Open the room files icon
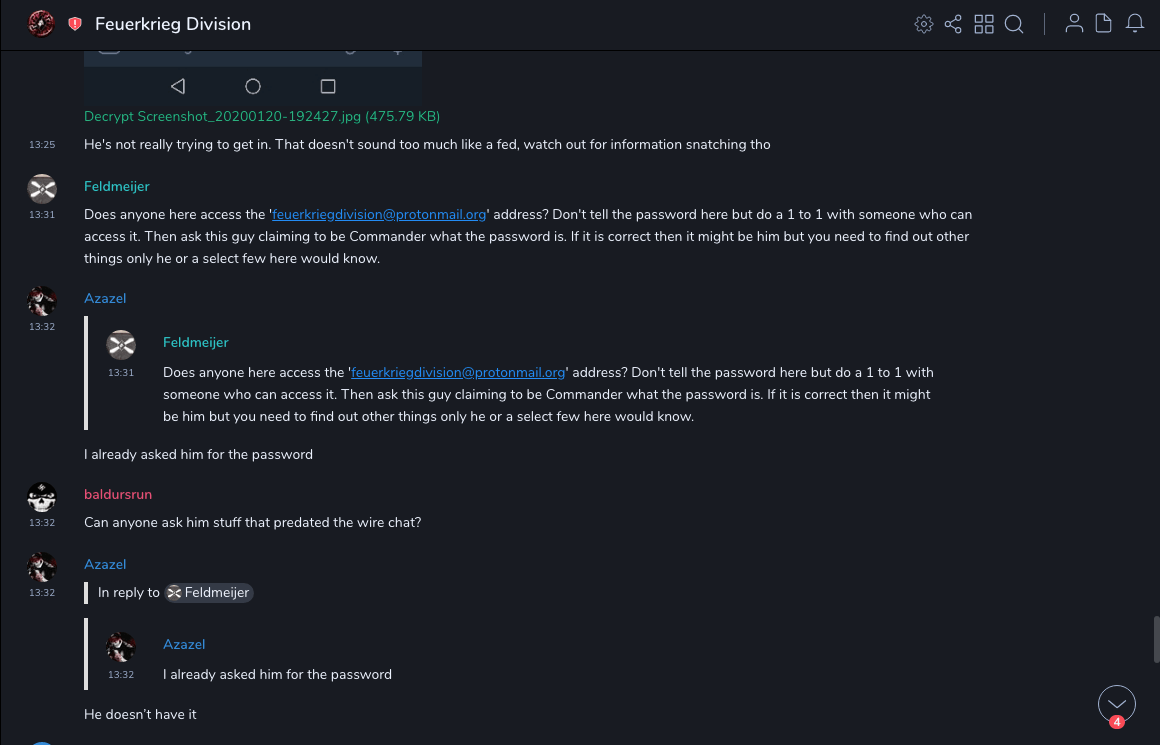This screenshot has width=1160, height=745. click(x=1104, y=24)
